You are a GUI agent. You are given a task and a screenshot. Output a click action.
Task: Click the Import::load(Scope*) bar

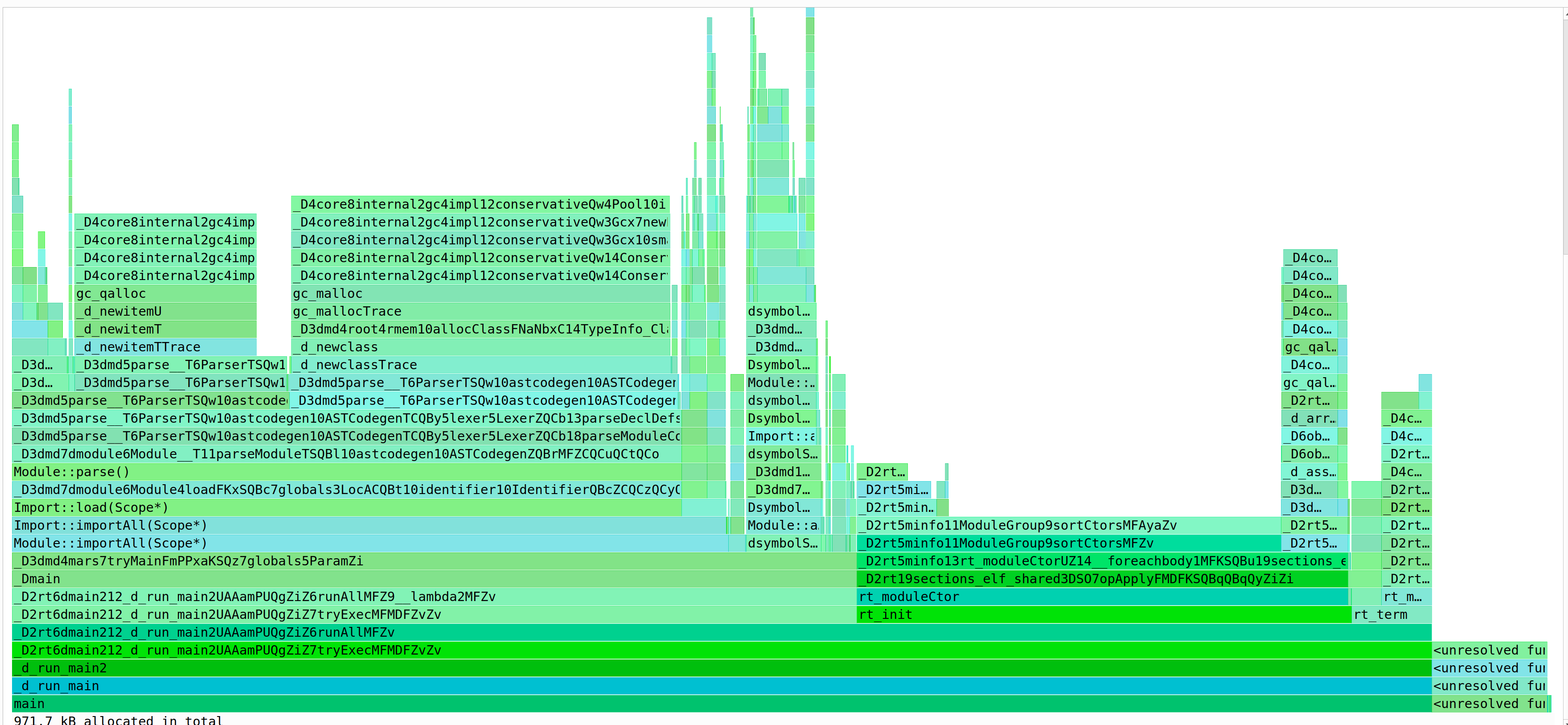click(x=346, y=508)
